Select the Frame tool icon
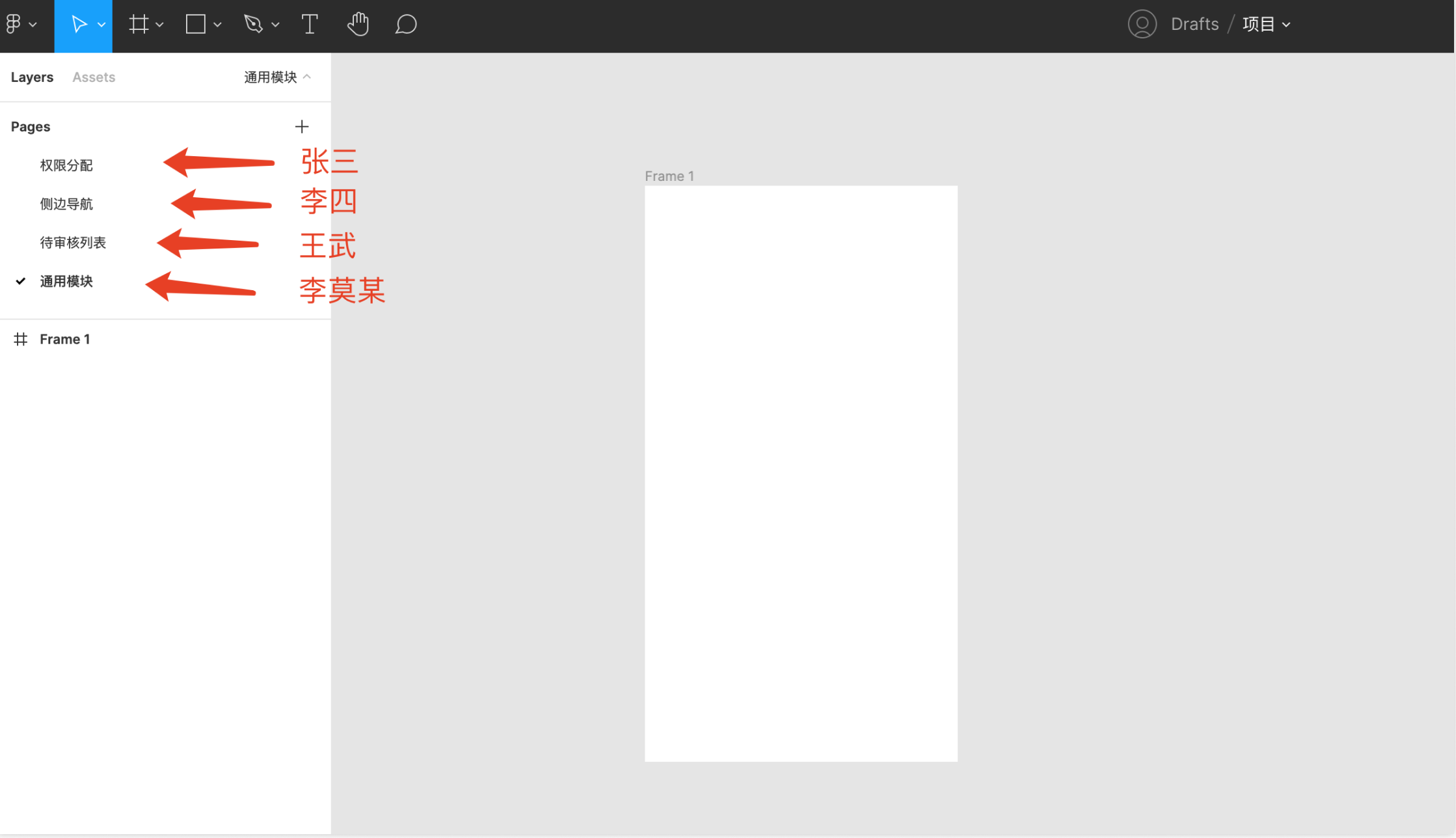The width and height of the screenshot is (1456, 838). [x=138, y=25]
